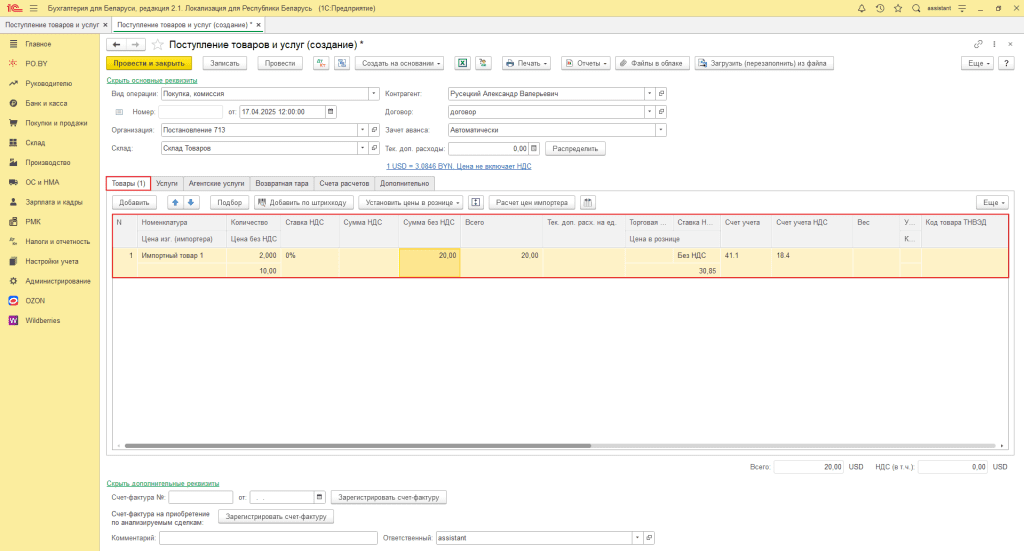The width and height of the screenshot is (1024, 551).
Task: Click the Комментарий input field
Action: (268, 538)
